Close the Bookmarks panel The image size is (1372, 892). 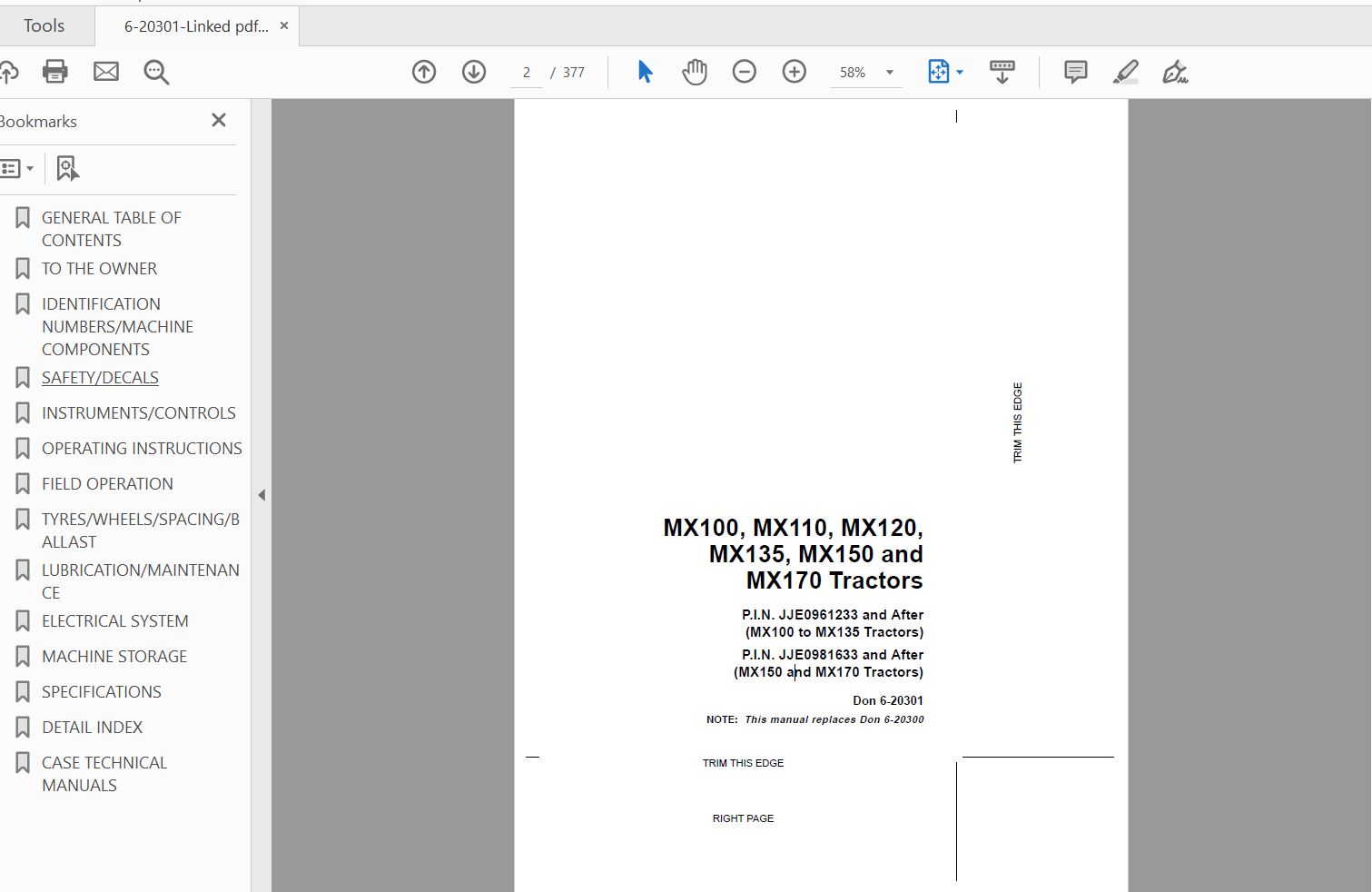point(219,120)
